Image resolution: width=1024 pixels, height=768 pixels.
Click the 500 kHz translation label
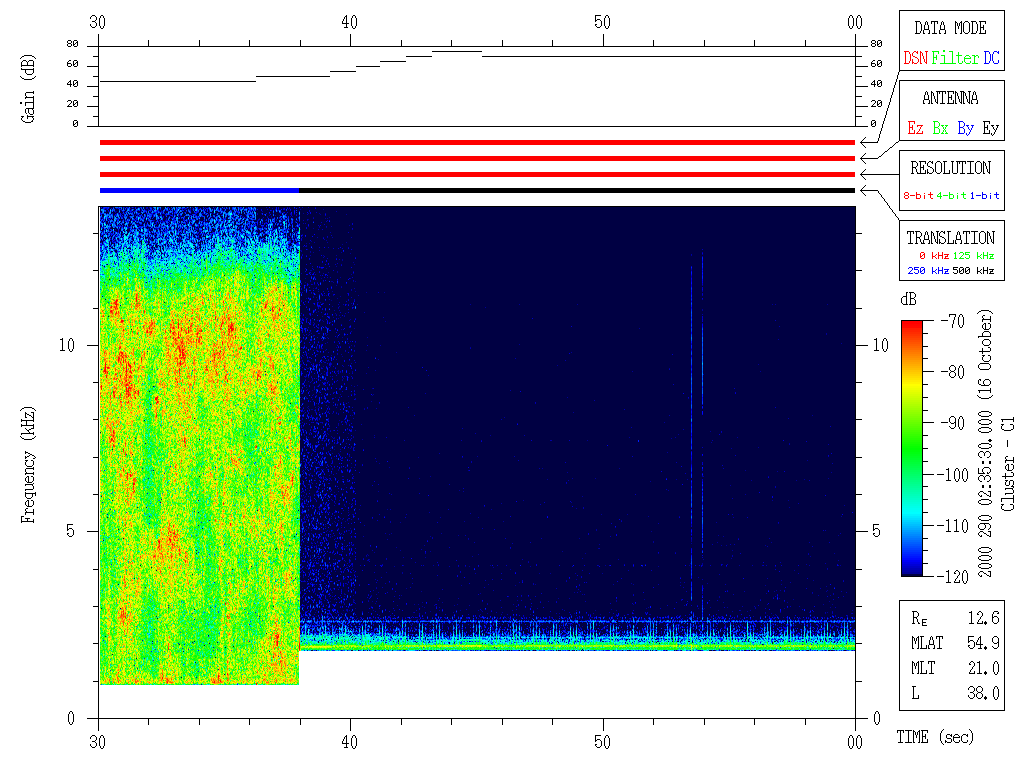coord(973,271)
